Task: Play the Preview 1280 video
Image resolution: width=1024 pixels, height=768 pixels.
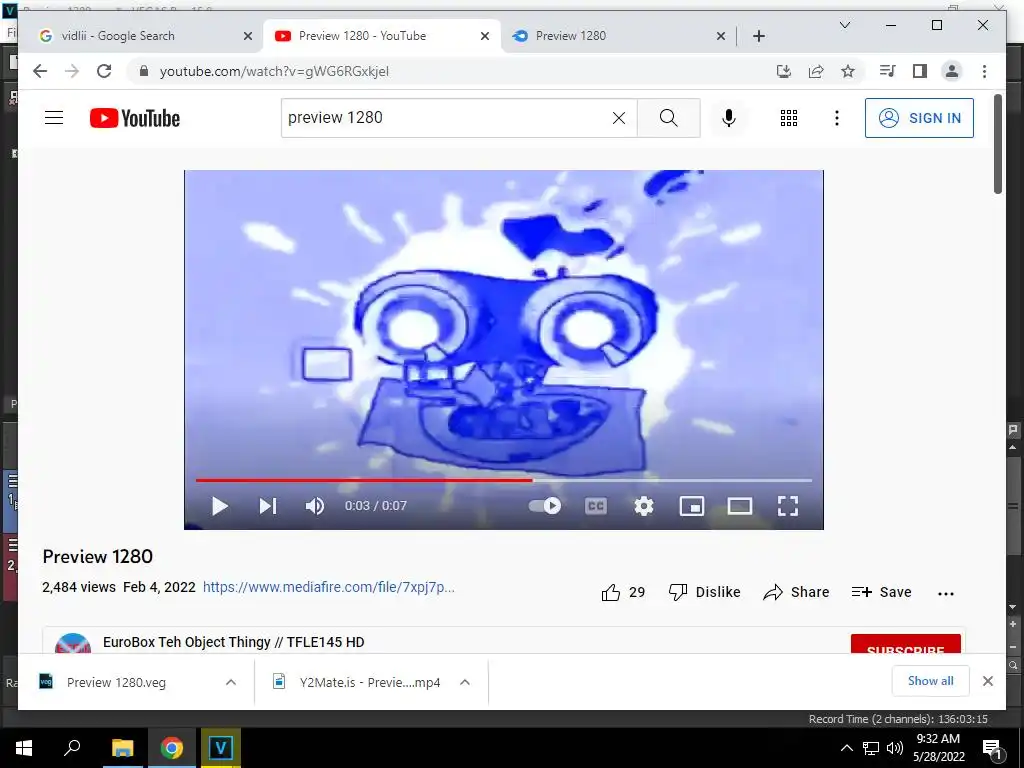Action: (219, 506)
